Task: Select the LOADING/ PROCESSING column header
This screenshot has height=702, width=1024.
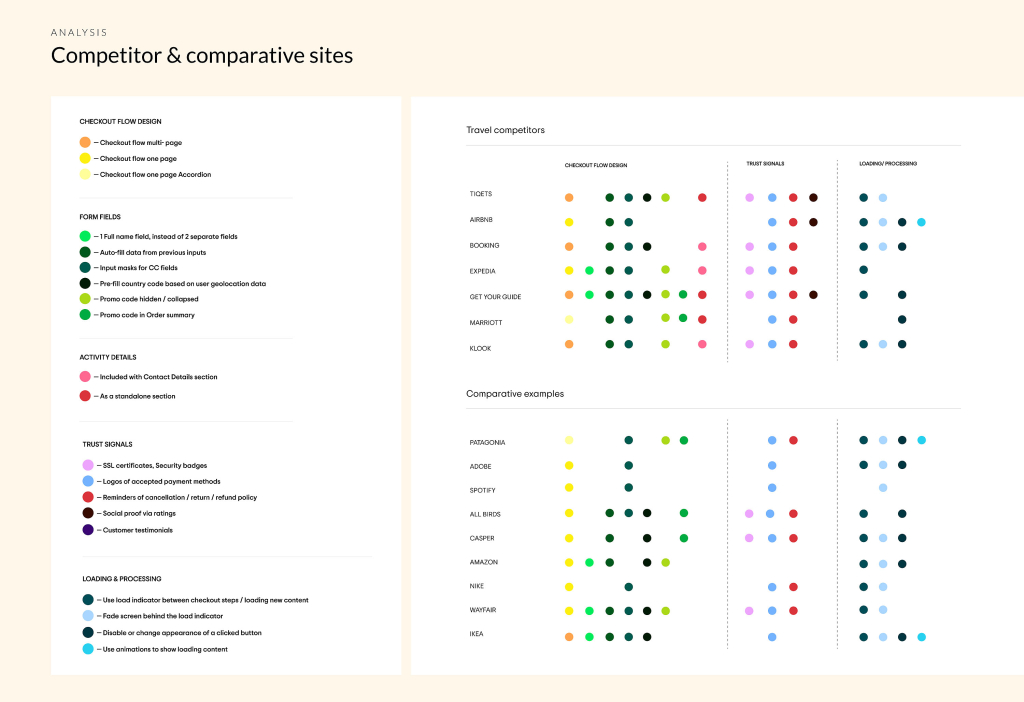Action: pyautogui.click(x=888, y=163)
